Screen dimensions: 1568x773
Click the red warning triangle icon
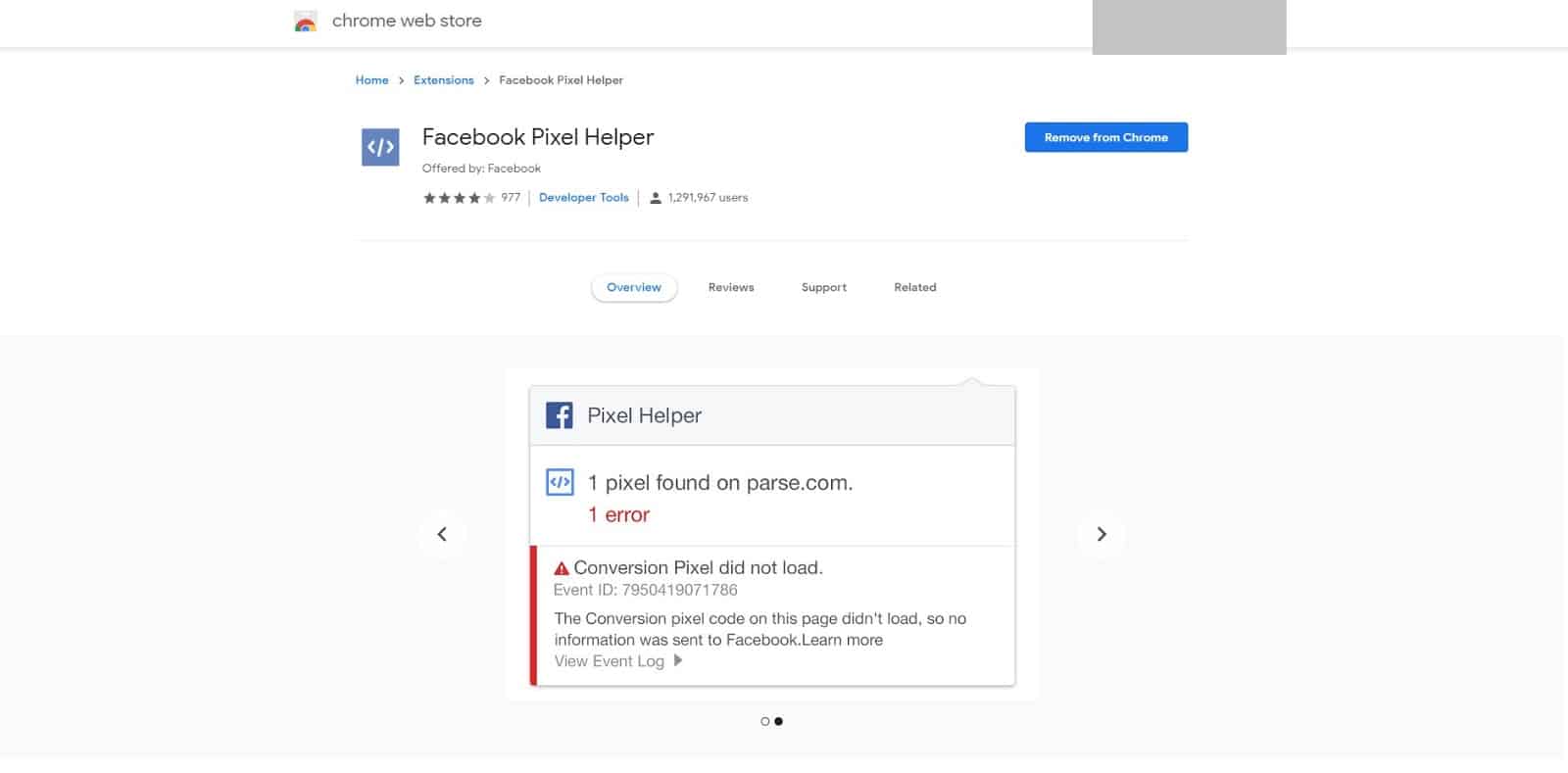point(562,568)
